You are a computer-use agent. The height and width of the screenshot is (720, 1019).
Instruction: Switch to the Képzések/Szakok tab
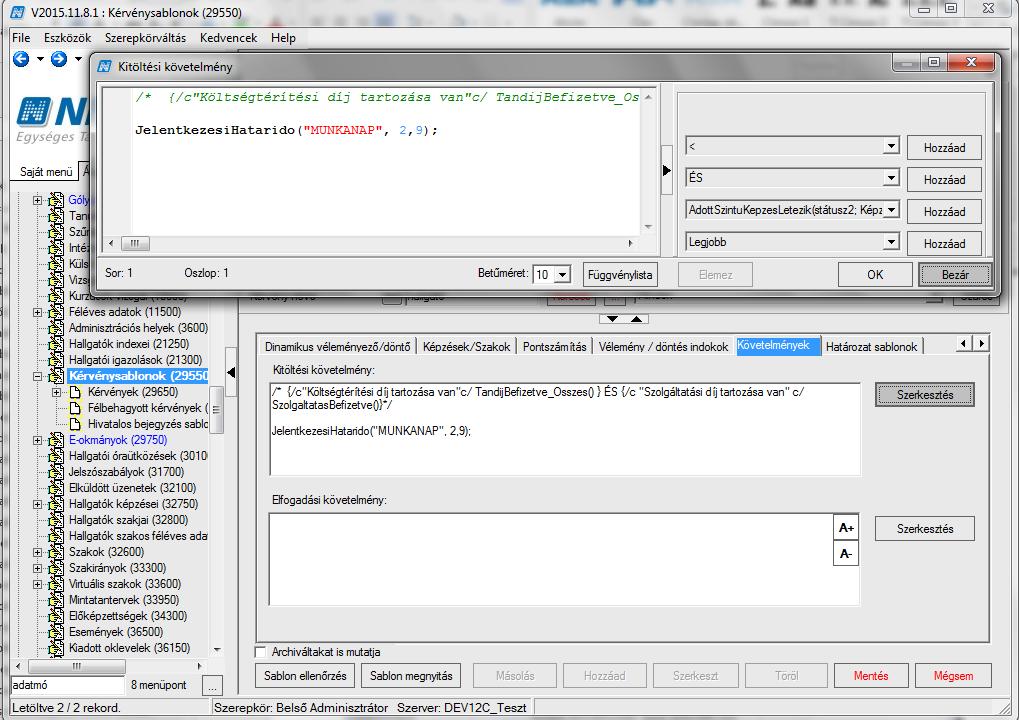466,346
